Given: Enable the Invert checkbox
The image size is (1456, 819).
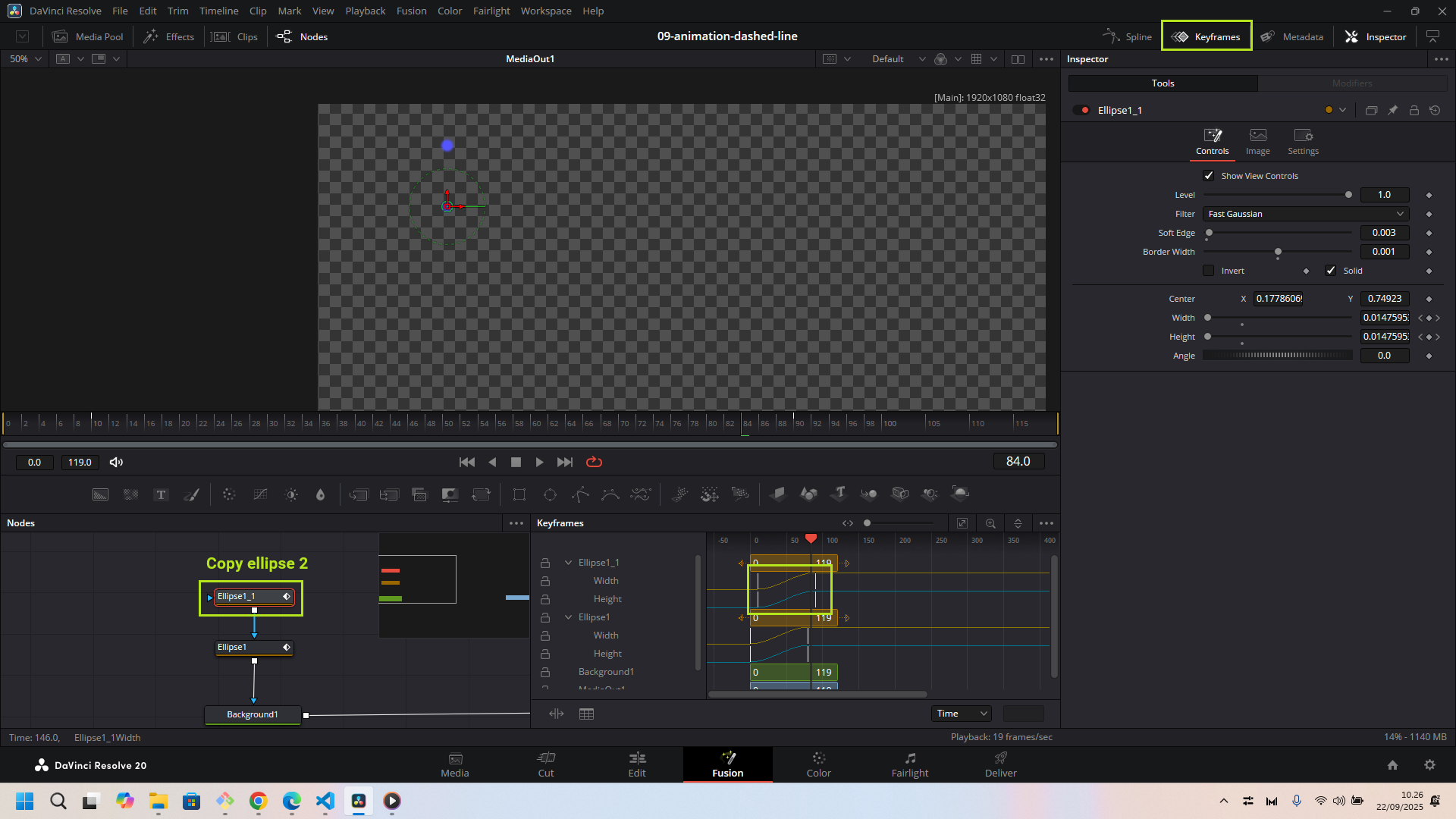Looking at the screenshot, I should pyautogui.click(x=1209, y=271).
